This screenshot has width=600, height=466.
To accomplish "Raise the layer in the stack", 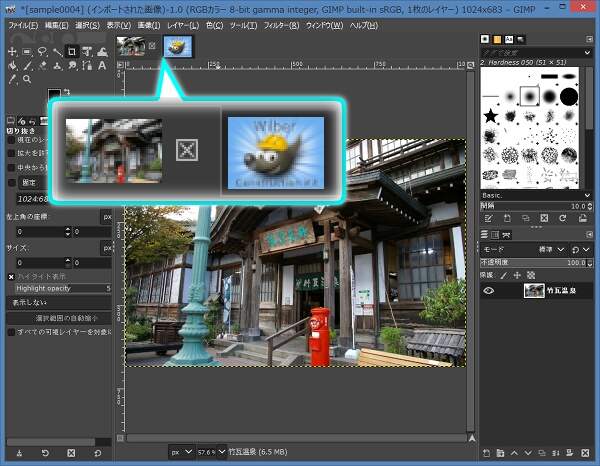I will [514, 453].
